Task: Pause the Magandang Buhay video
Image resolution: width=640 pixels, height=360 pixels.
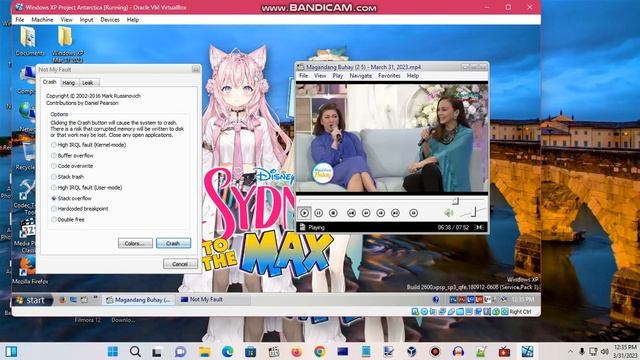Action: point(319,213)
